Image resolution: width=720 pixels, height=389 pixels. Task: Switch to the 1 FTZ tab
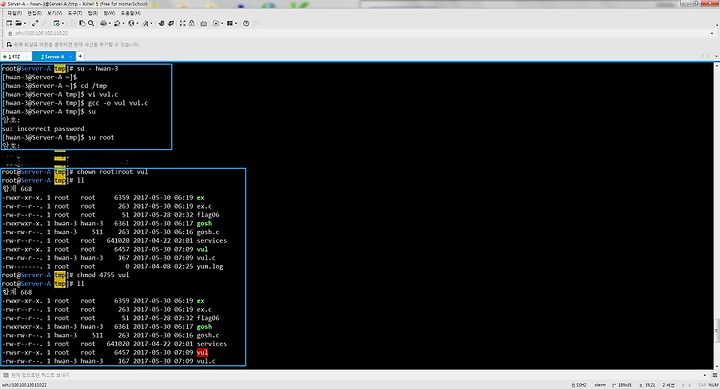(16, 56)
